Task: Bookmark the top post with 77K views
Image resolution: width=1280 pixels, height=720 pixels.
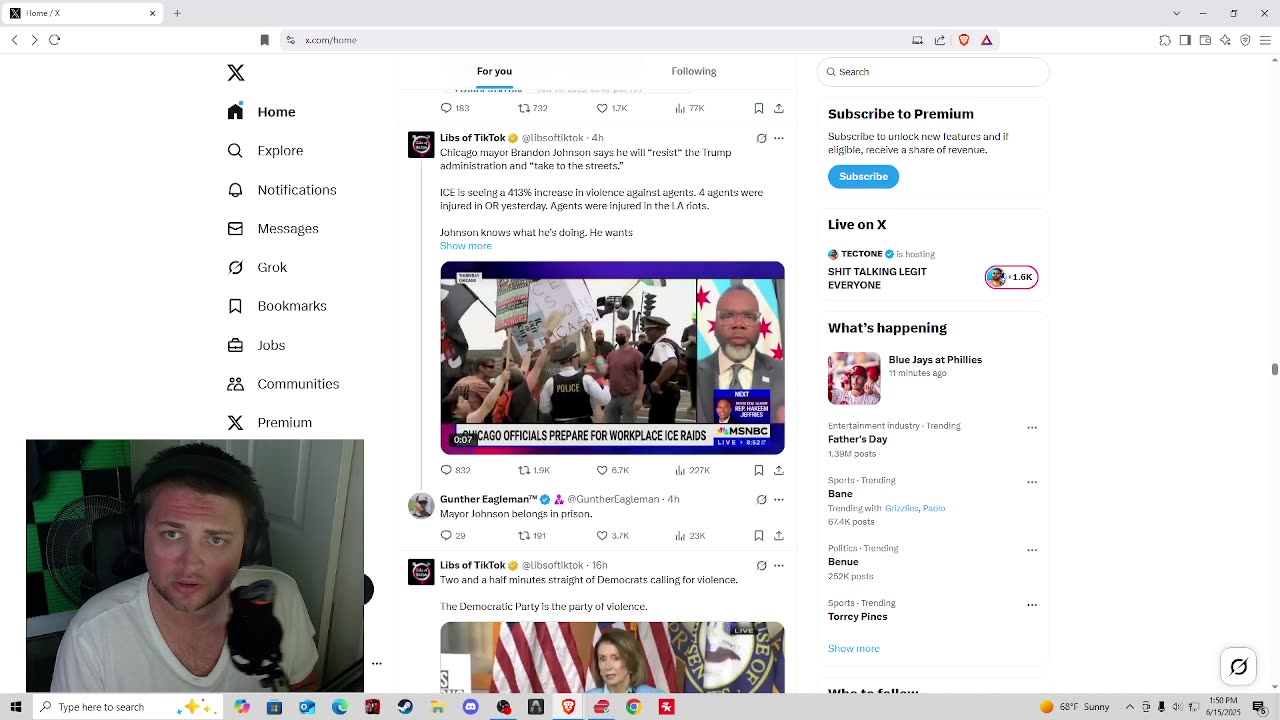Action: (x=759, y=108)
